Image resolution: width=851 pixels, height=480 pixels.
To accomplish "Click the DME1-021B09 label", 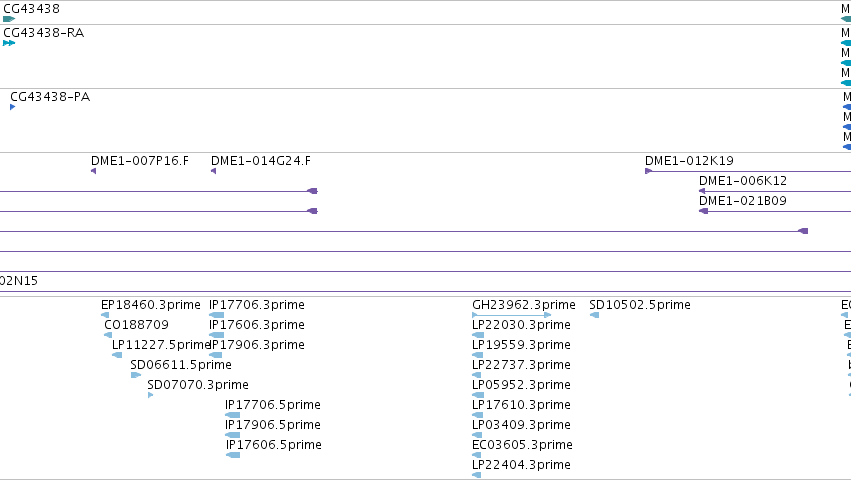I will click(743, 201).
